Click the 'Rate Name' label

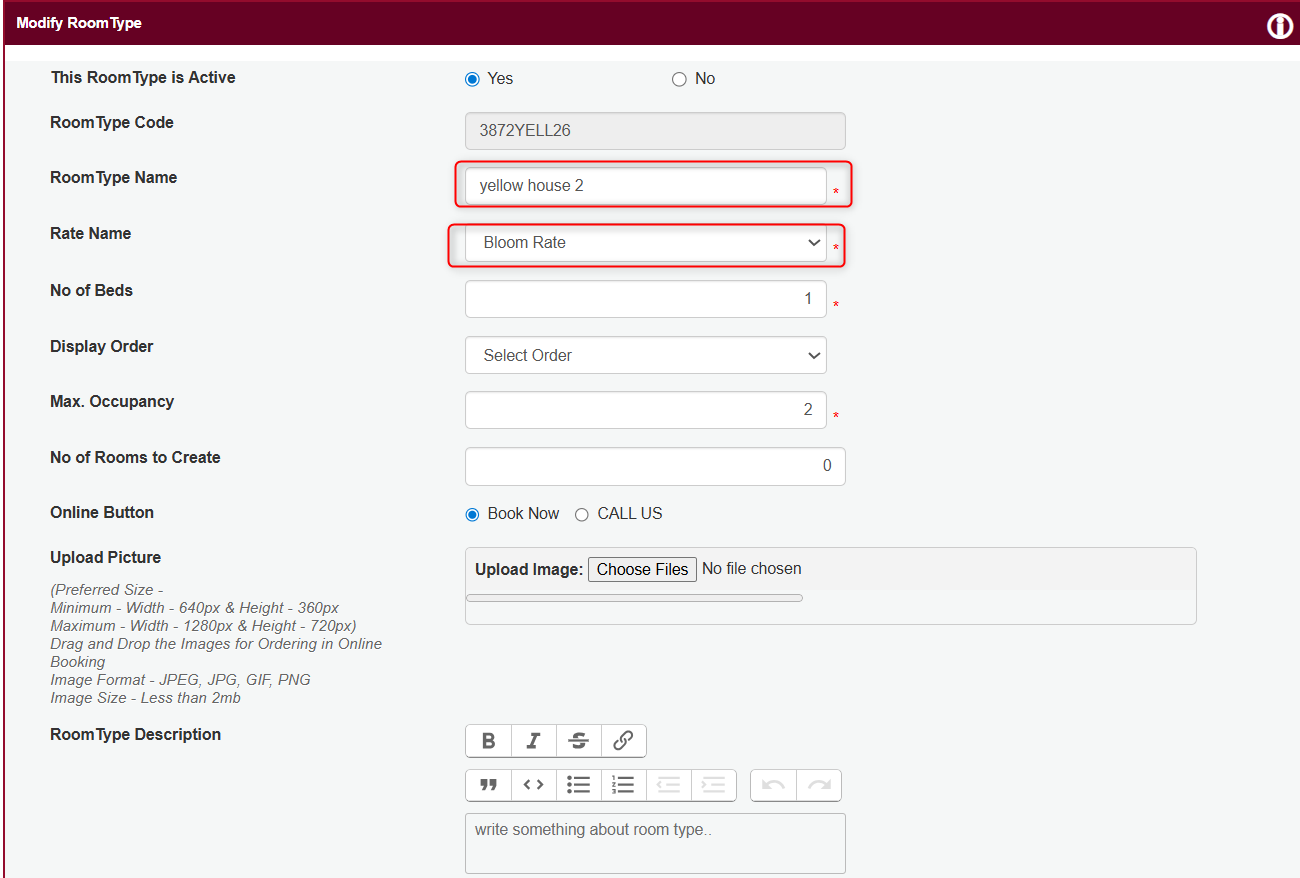tap(90, 234)
